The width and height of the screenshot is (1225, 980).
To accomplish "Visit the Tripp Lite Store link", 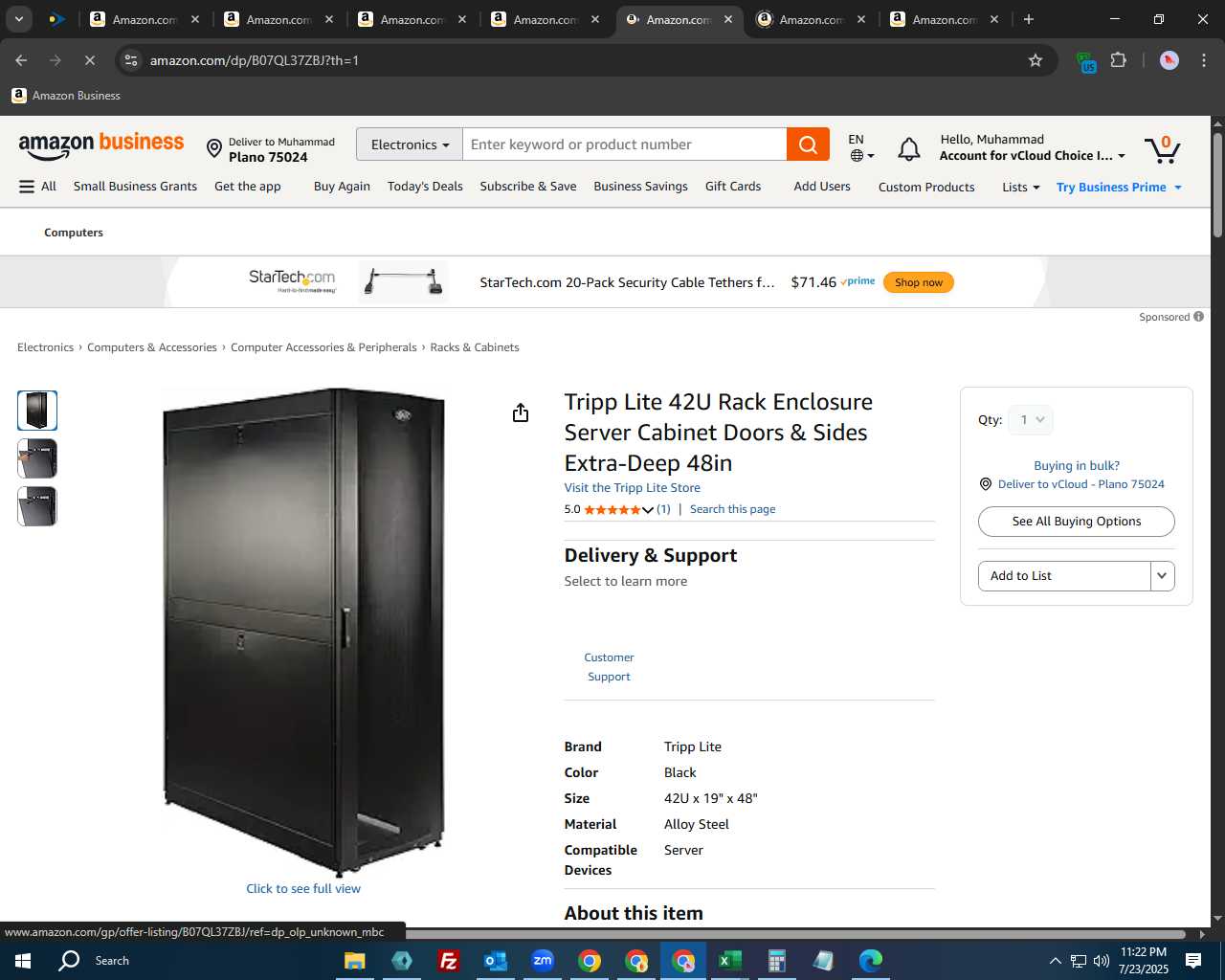I will (x=633, y=488).
